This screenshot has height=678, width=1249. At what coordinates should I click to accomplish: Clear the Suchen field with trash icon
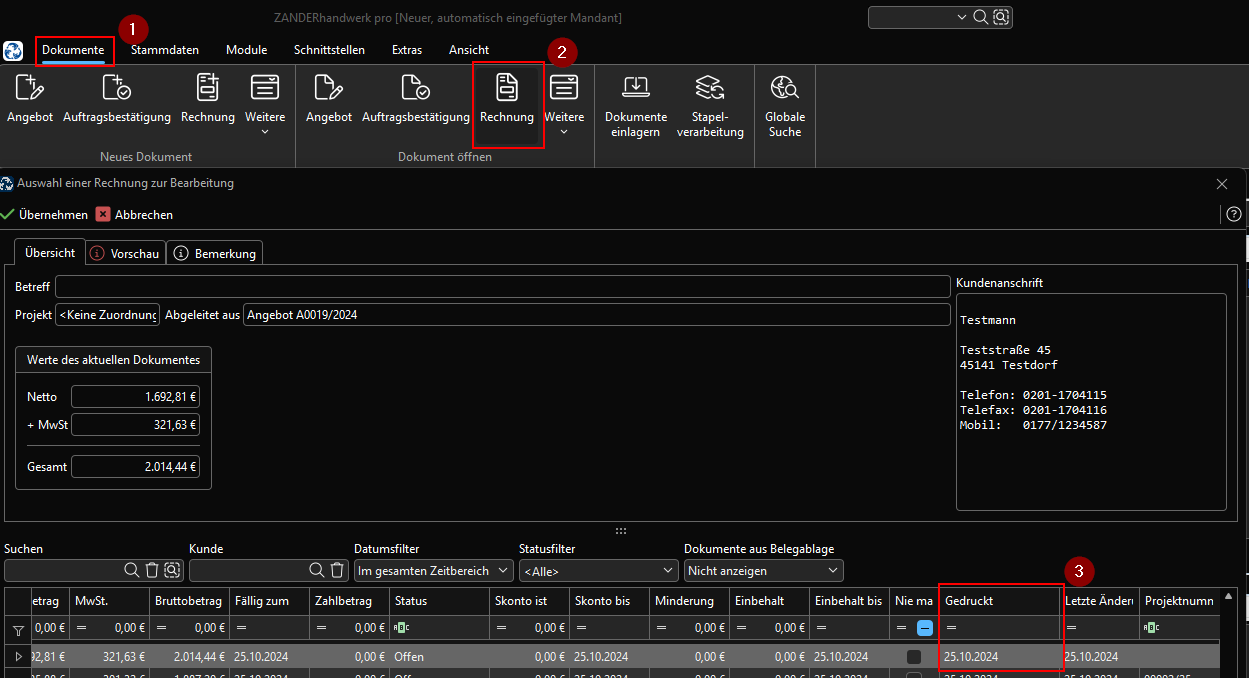coord(152,570)
